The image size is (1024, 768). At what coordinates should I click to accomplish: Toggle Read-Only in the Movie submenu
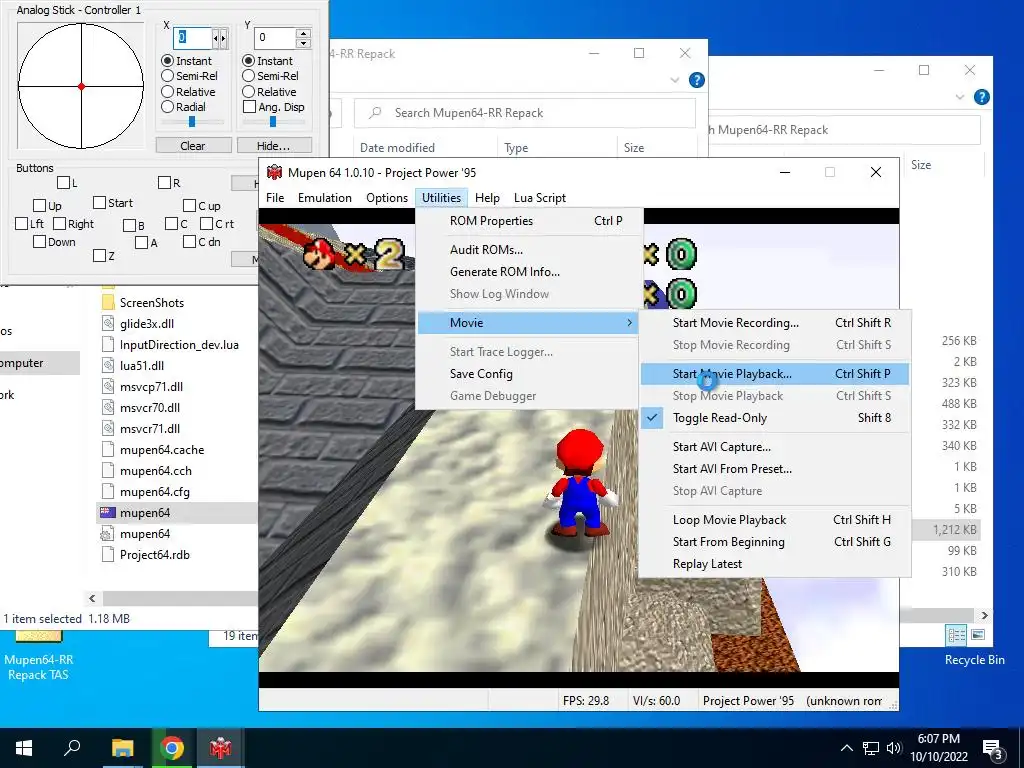point(775,418)
